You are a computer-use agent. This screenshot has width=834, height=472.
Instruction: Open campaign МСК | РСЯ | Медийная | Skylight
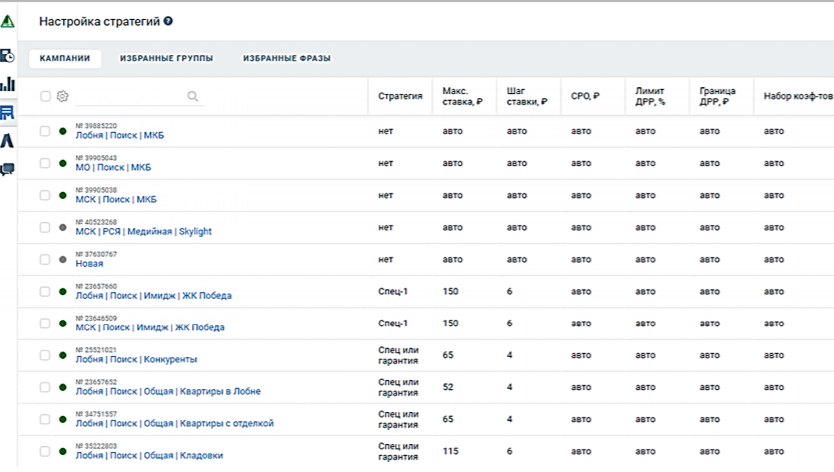(x=144, y=232)
